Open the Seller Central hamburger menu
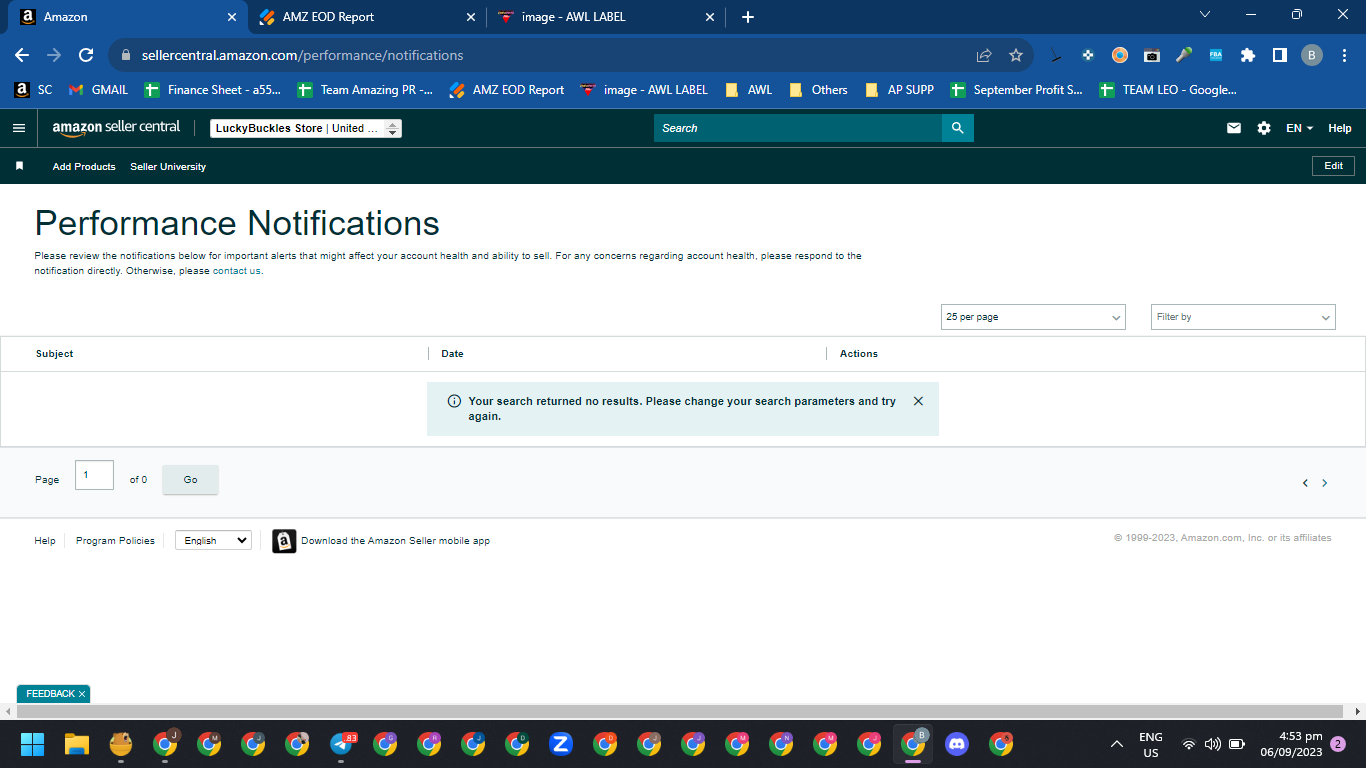Image resolution: width=1366 pixels, height=768 pixels. coord(19,128)
